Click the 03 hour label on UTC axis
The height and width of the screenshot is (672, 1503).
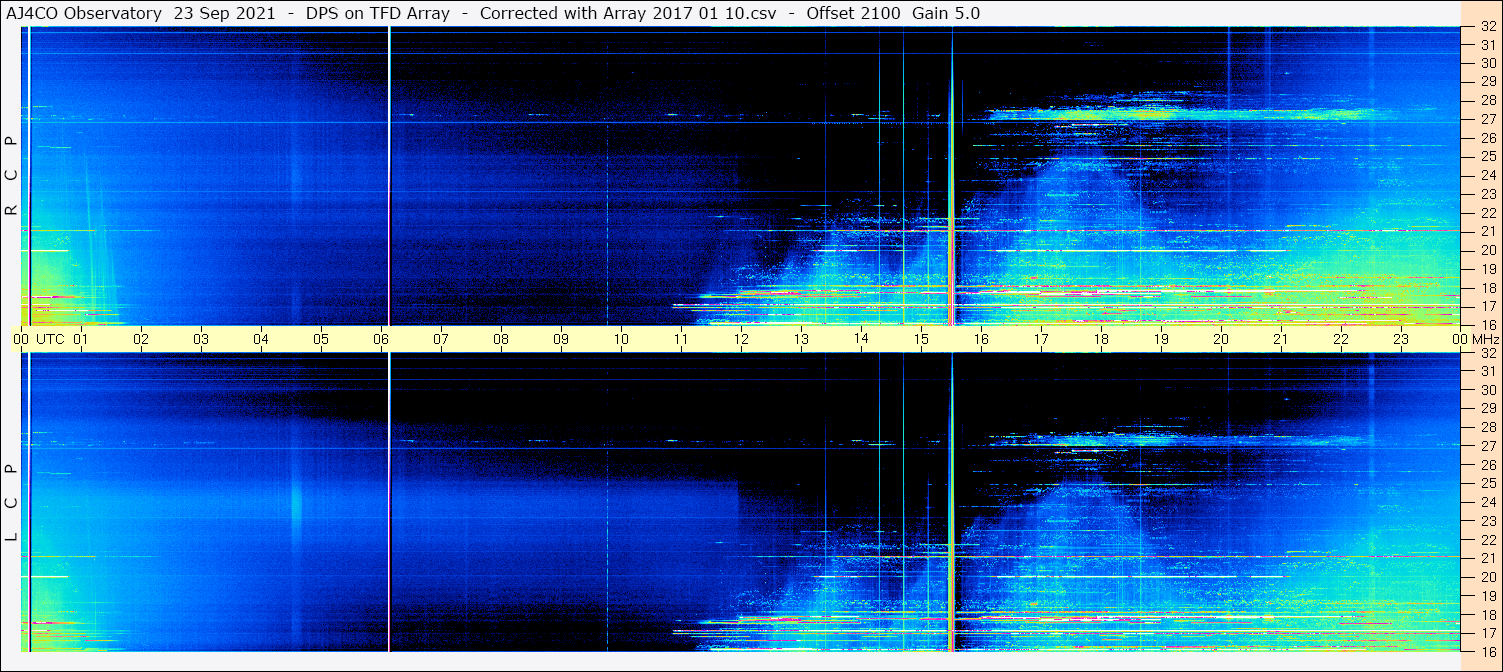pos(201,339)
